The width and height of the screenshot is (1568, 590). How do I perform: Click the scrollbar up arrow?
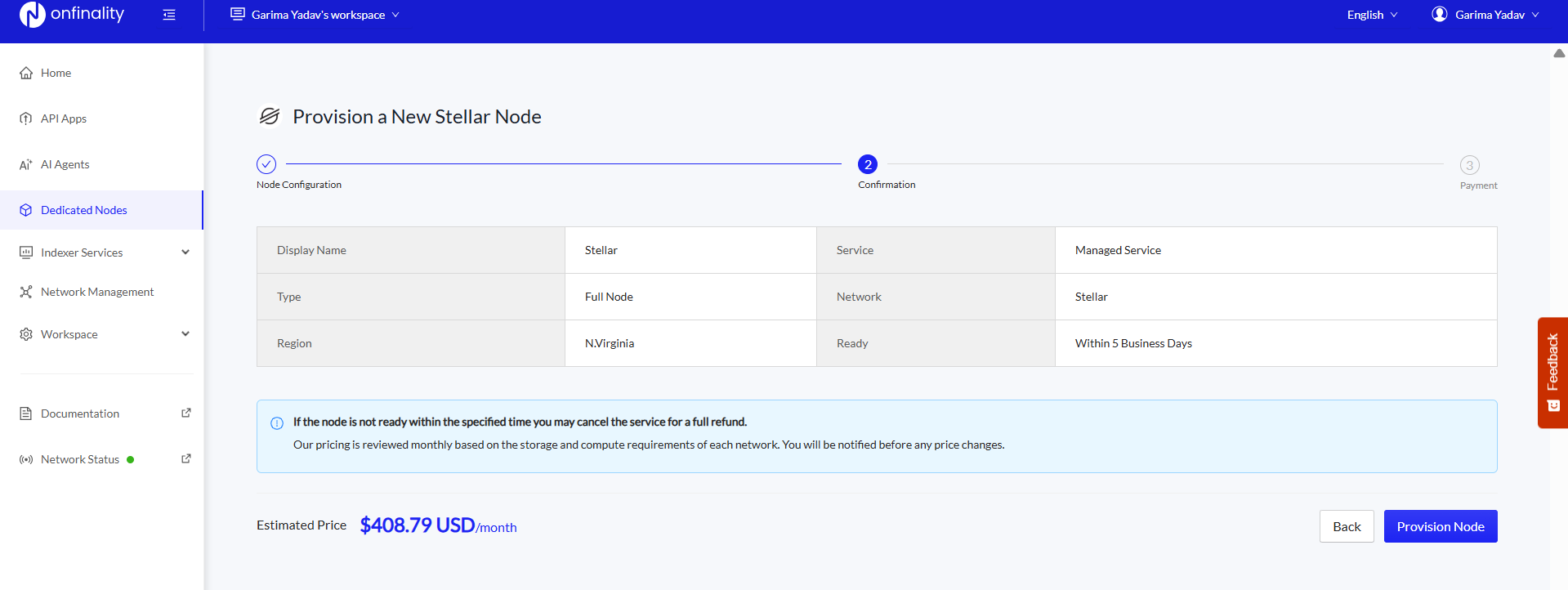[1559, 53]
